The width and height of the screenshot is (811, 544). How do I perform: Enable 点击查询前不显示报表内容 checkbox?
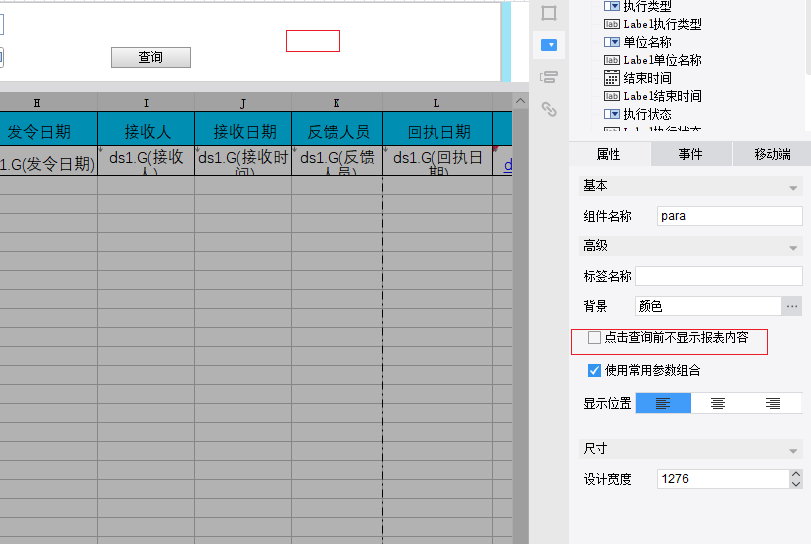tap(594, 338)
